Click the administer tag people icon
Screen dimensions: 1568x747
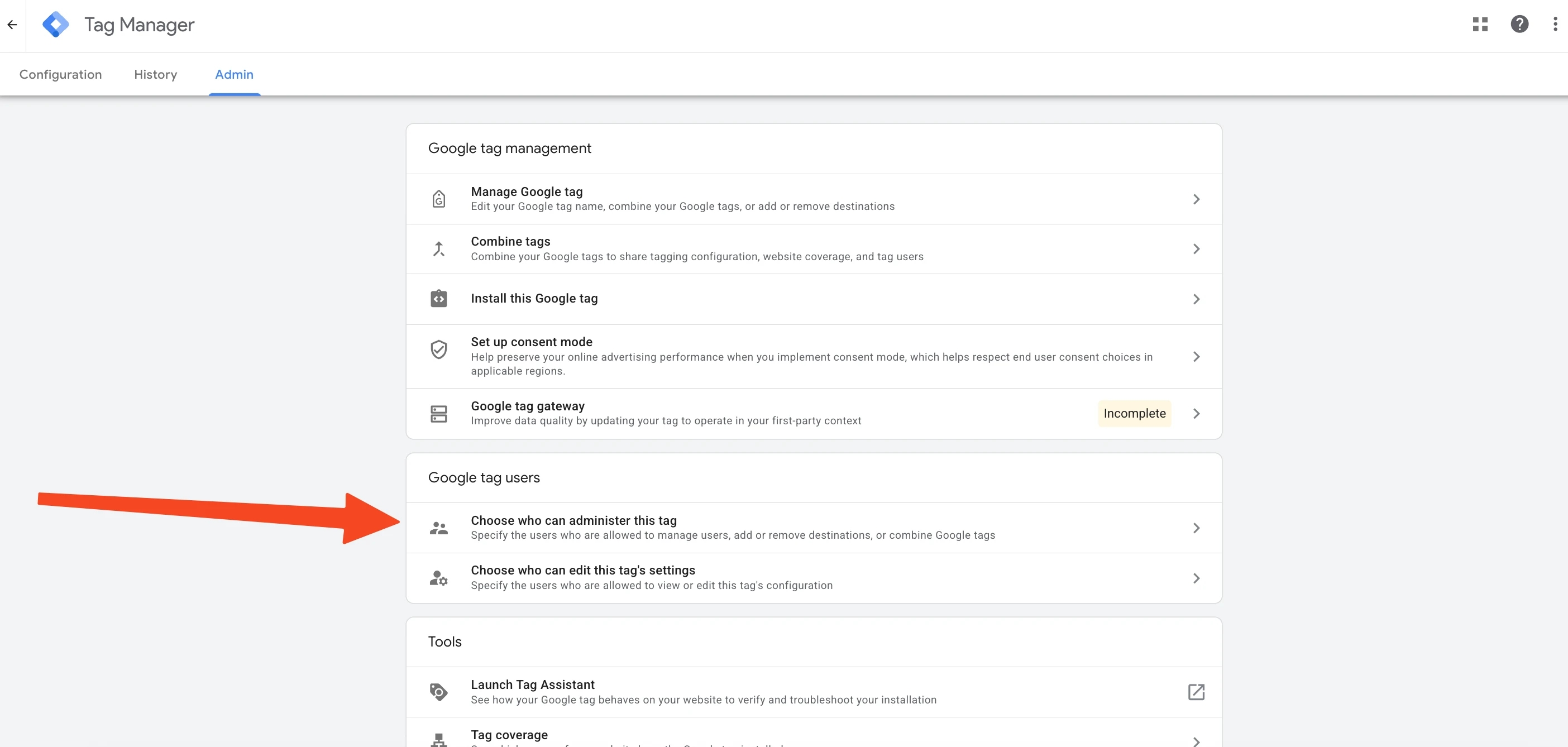438,528
